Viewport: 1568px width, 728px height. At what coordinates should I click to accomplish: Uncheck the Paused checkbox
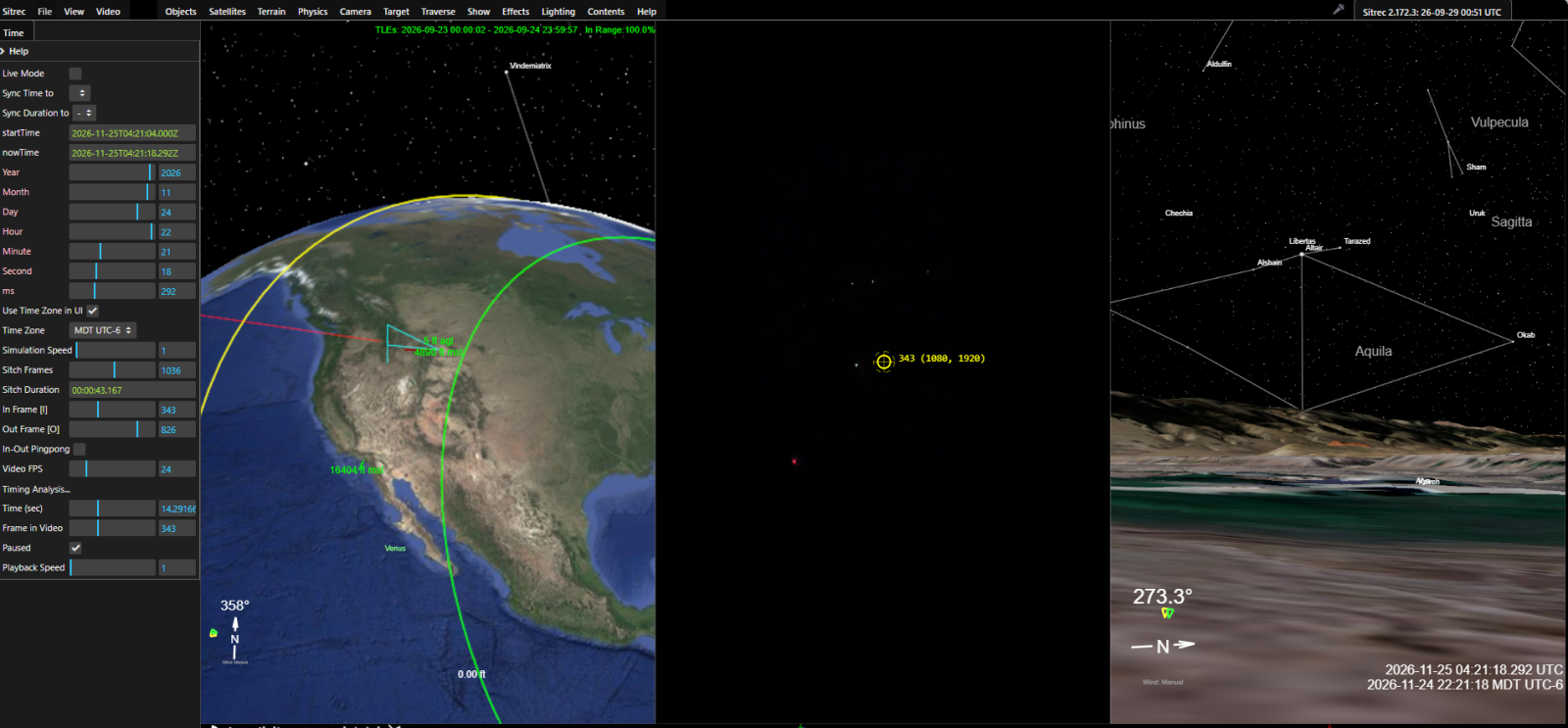click(x=75, y=548)
